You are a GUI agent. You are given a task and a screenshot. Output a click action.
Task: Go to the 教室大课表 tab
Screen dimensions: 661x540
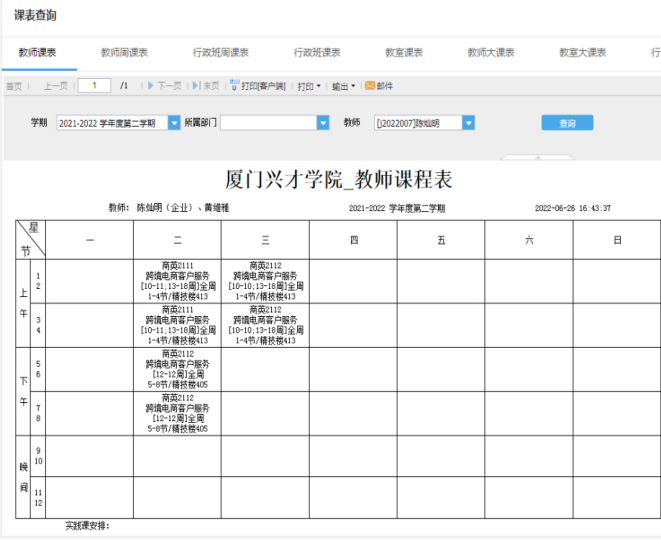[x=583, y=53]
